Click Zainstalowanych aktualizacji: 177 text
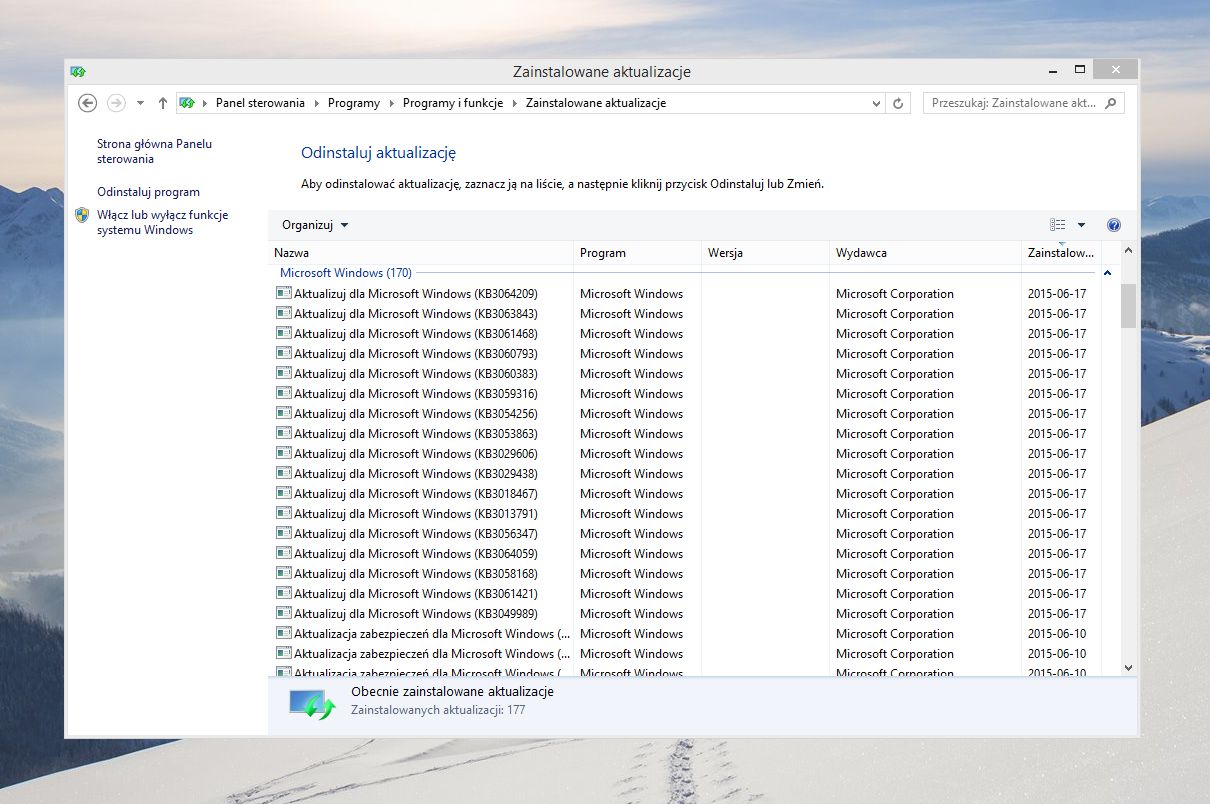Image resolution: width=1210 pixels, height=804 pixels. (x=438, y=710)
